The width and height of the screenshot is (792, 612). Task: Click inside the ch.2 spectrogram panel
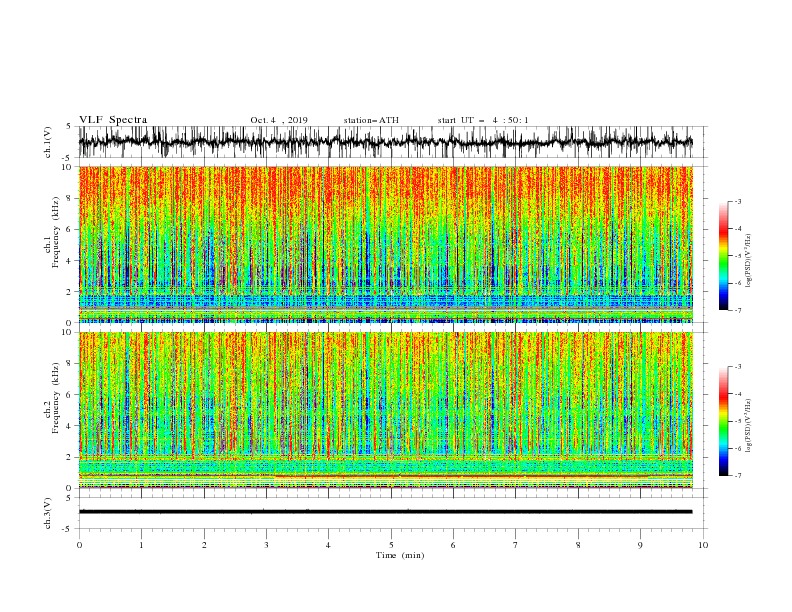386,410
